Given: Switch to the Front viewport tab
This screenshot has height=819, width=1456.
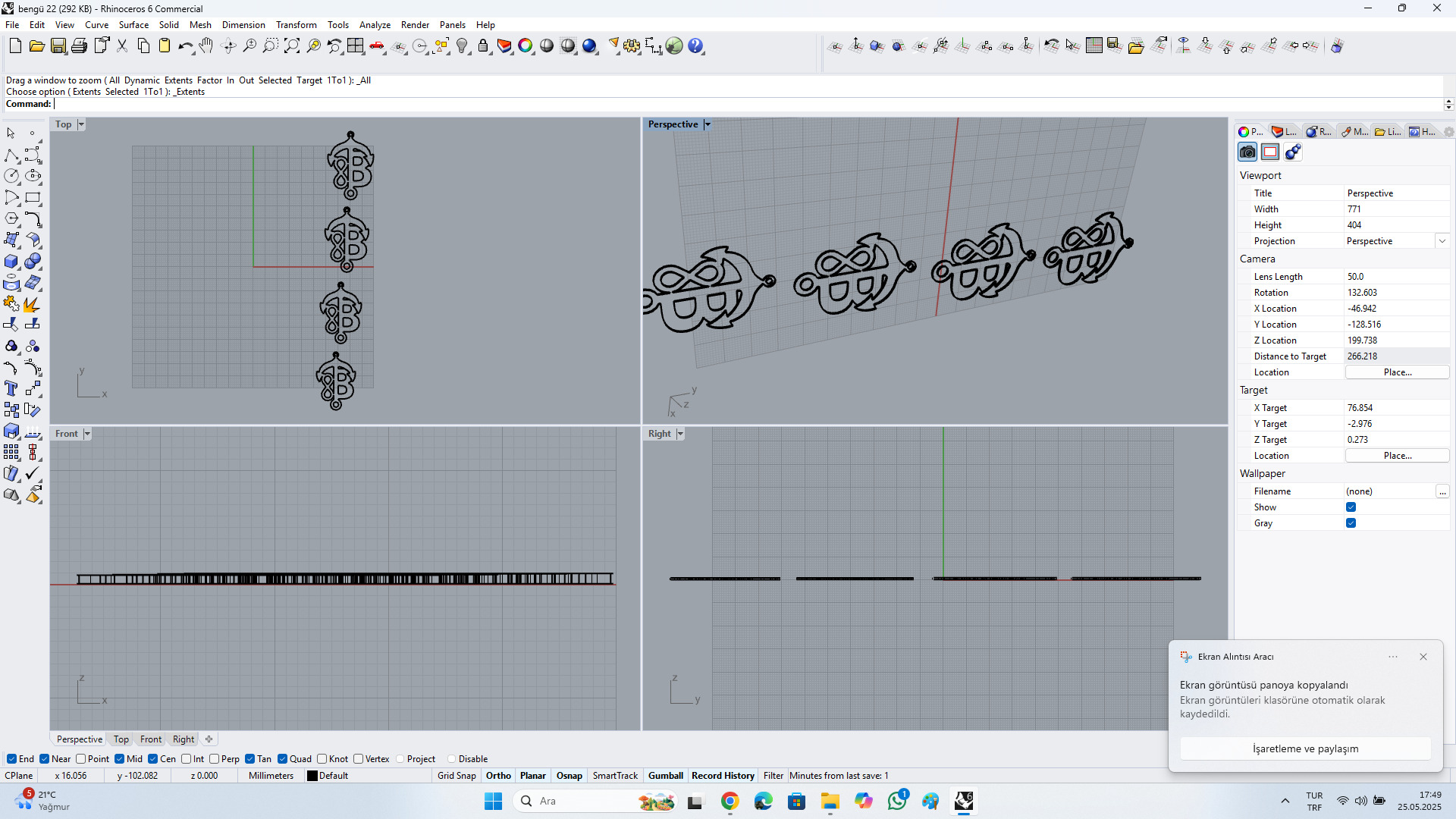Looking at the screenshot, I should (150, 739).
